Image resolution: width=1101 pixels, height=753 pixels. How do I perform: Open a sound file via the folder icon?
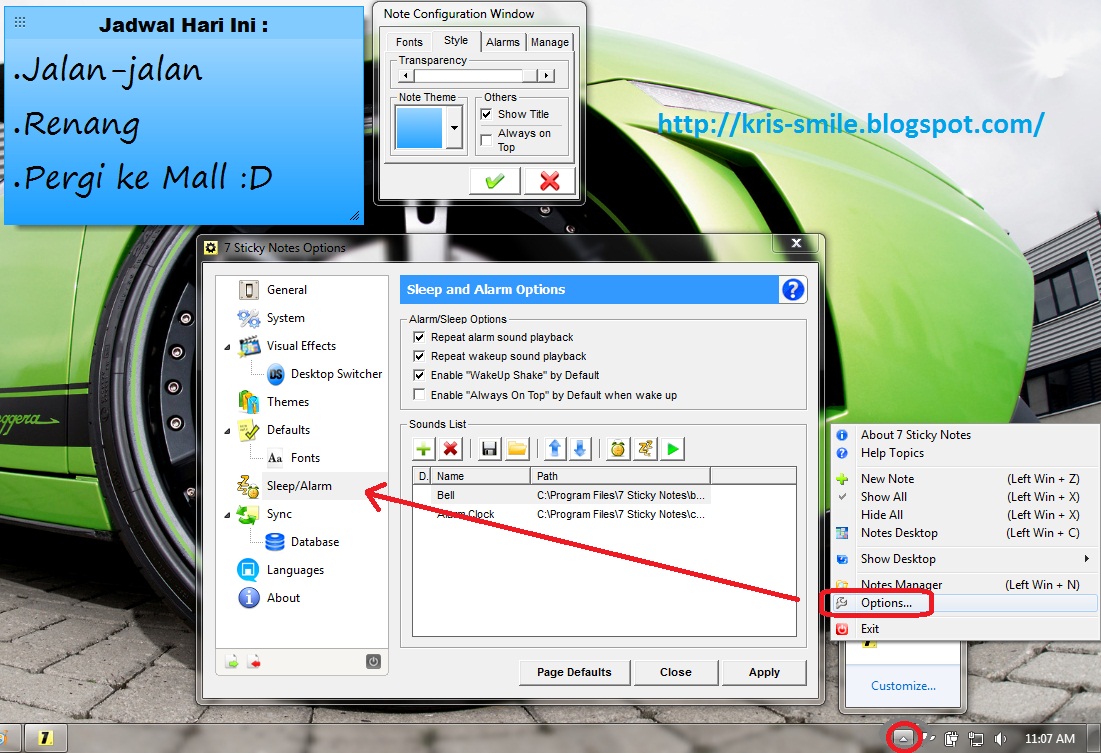tap(517, 448)
